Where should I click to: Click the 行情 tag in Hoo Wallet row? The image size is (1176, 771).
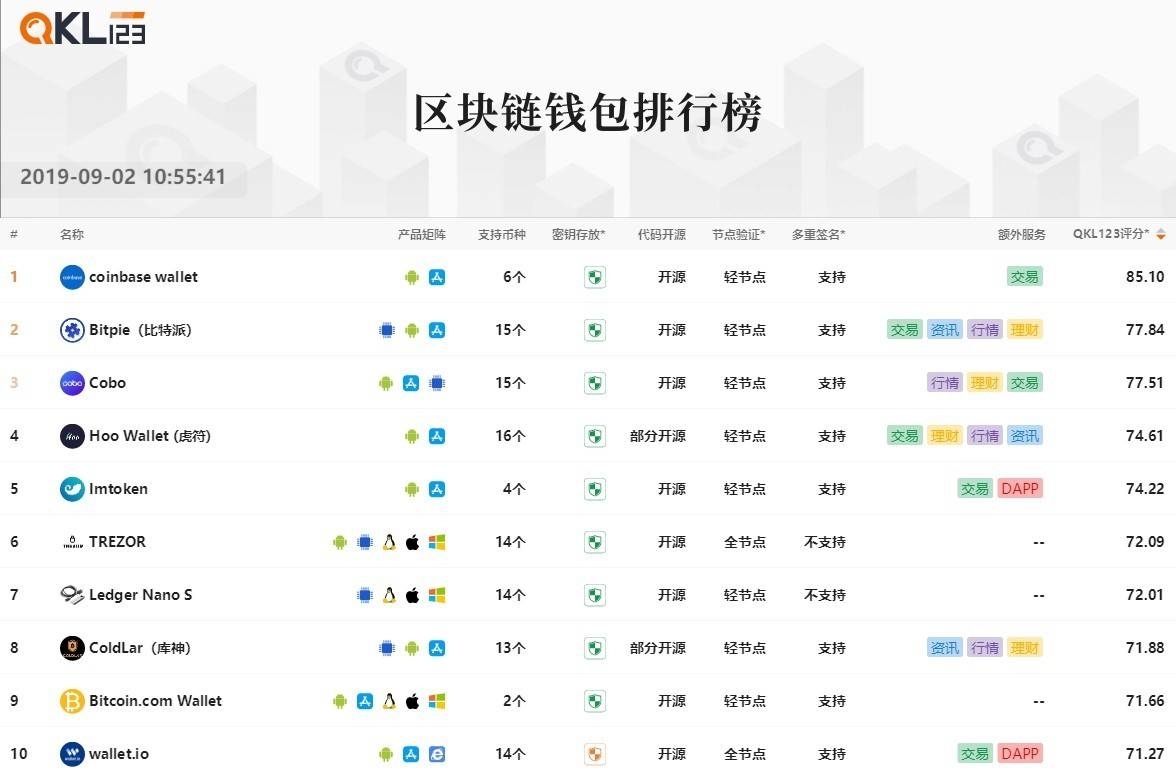tap(985, 436)
